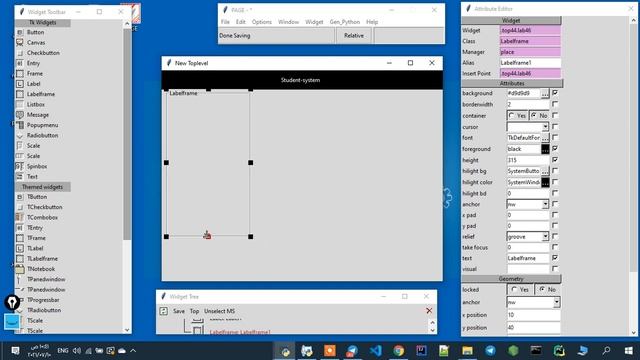Pick the Entry widget icon
The height and width of the screenshot is (360, 640).
click(20, 63)
